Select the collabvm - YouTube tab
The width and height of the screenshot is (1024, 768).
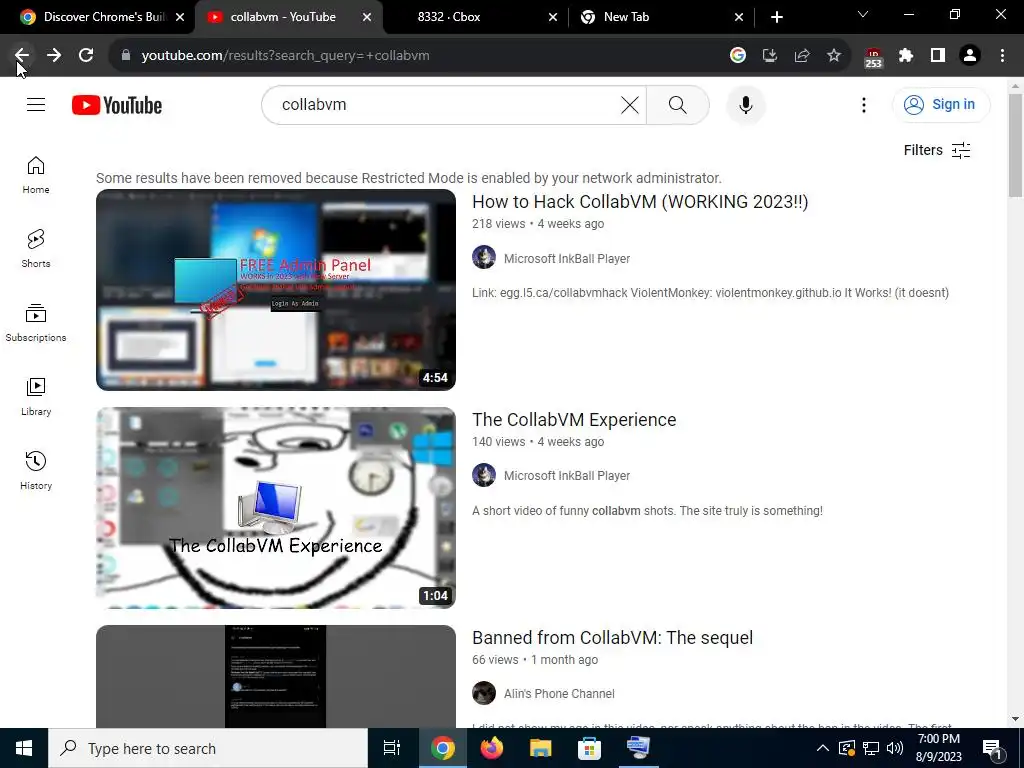[283, 17]
